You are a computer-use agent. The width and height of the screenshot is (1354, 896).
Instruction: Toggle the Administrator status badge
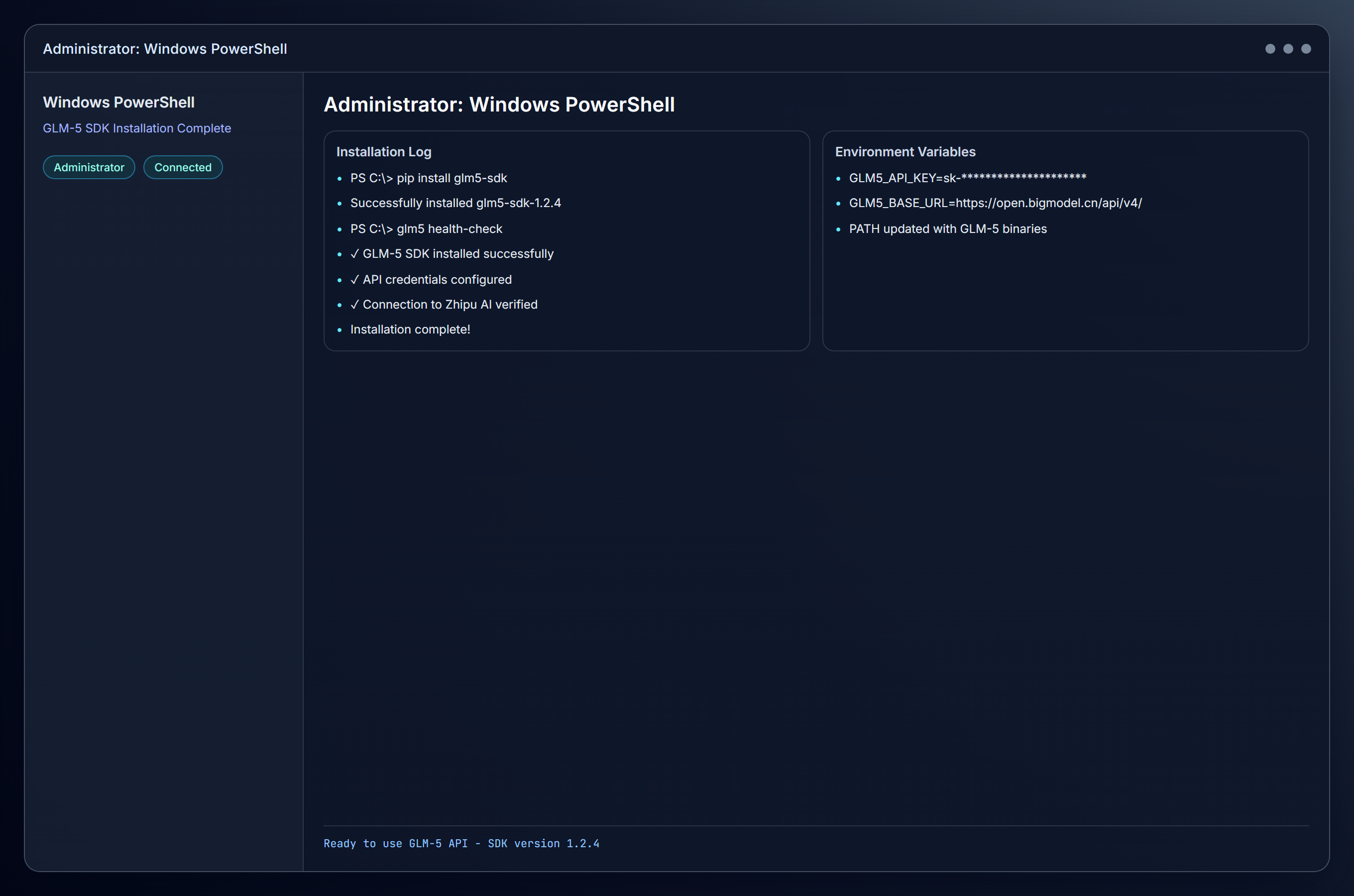click(89, 167)
